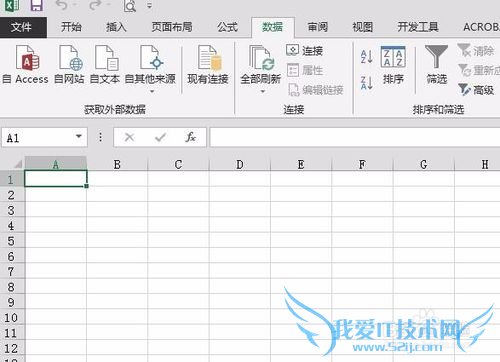Select row 1 header

pyautogui.click(x=12, y=179)
